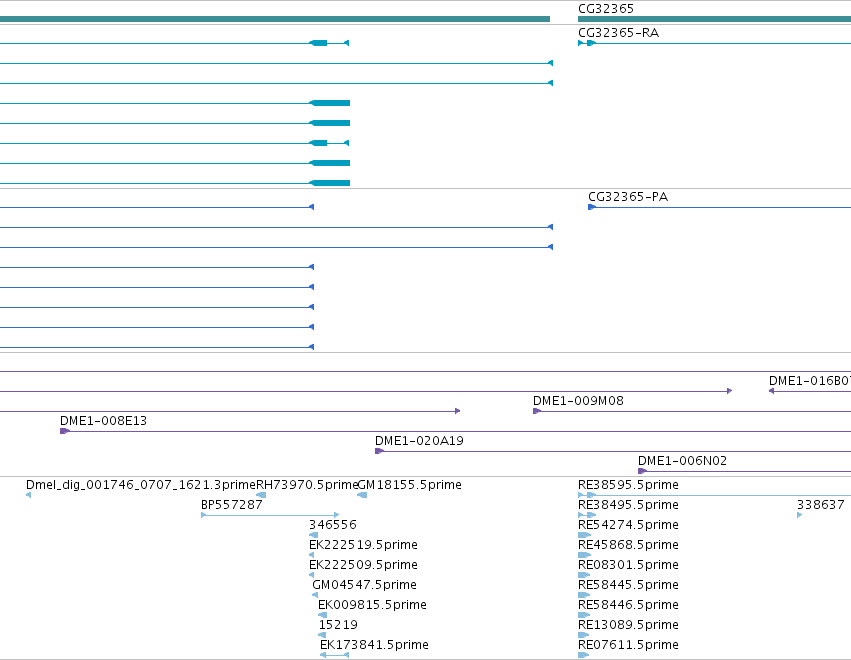Screen dimensions: 851x660
Task: Click the DME1-006N02 start arrow glyph
Action: [x=642, y=471]
